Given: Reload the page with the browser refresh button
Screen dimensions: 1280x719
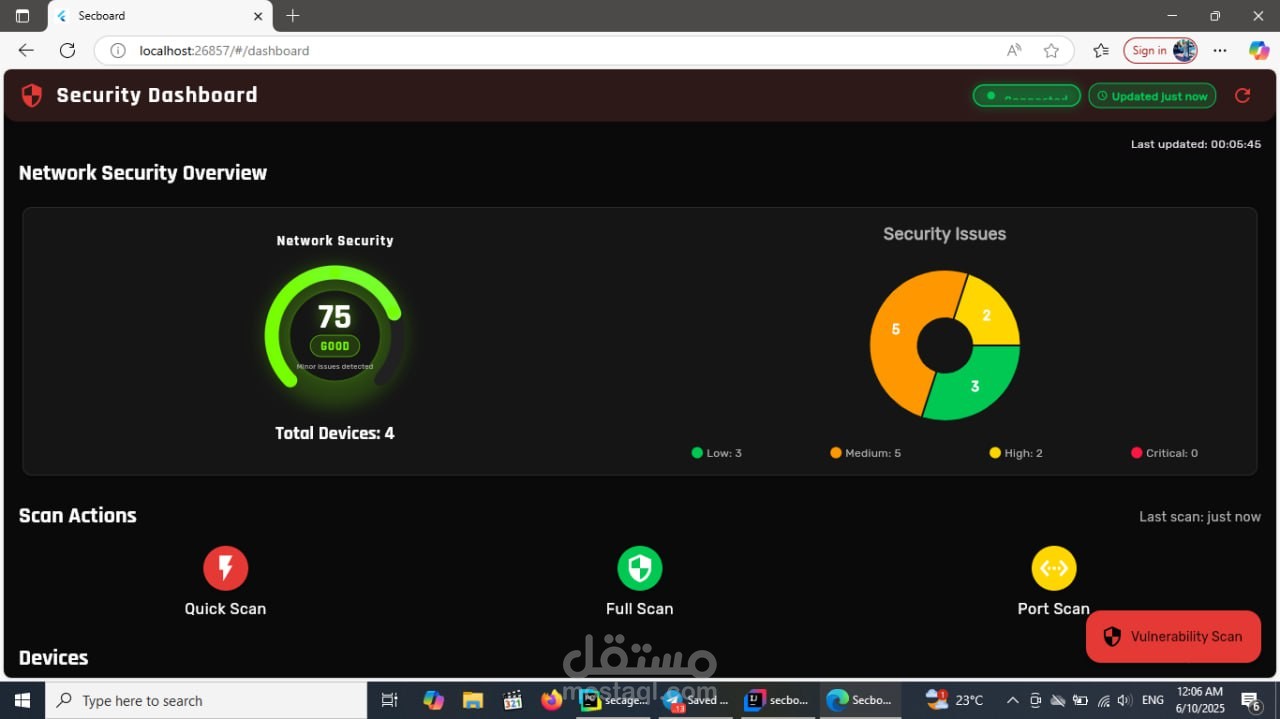Looking at the screenshot, I should [x=67, y=50].
